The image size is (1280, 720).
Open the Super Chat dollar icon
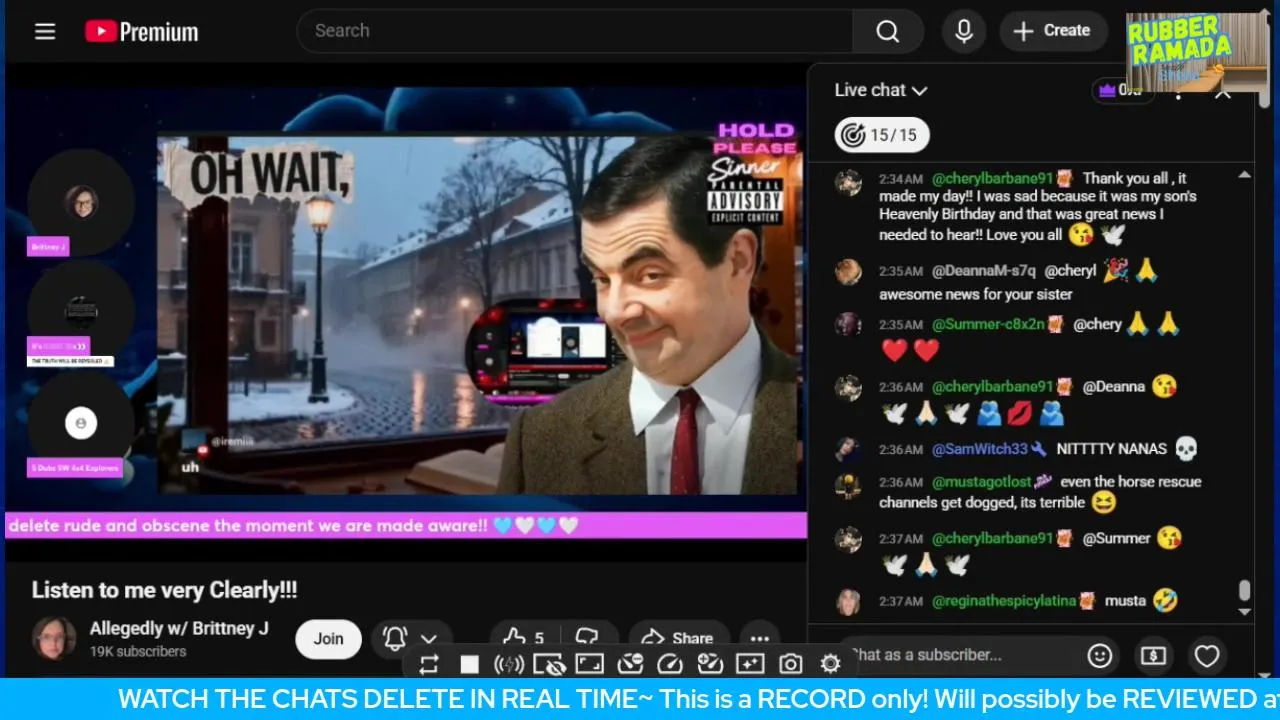click(x=1153, y=656)
